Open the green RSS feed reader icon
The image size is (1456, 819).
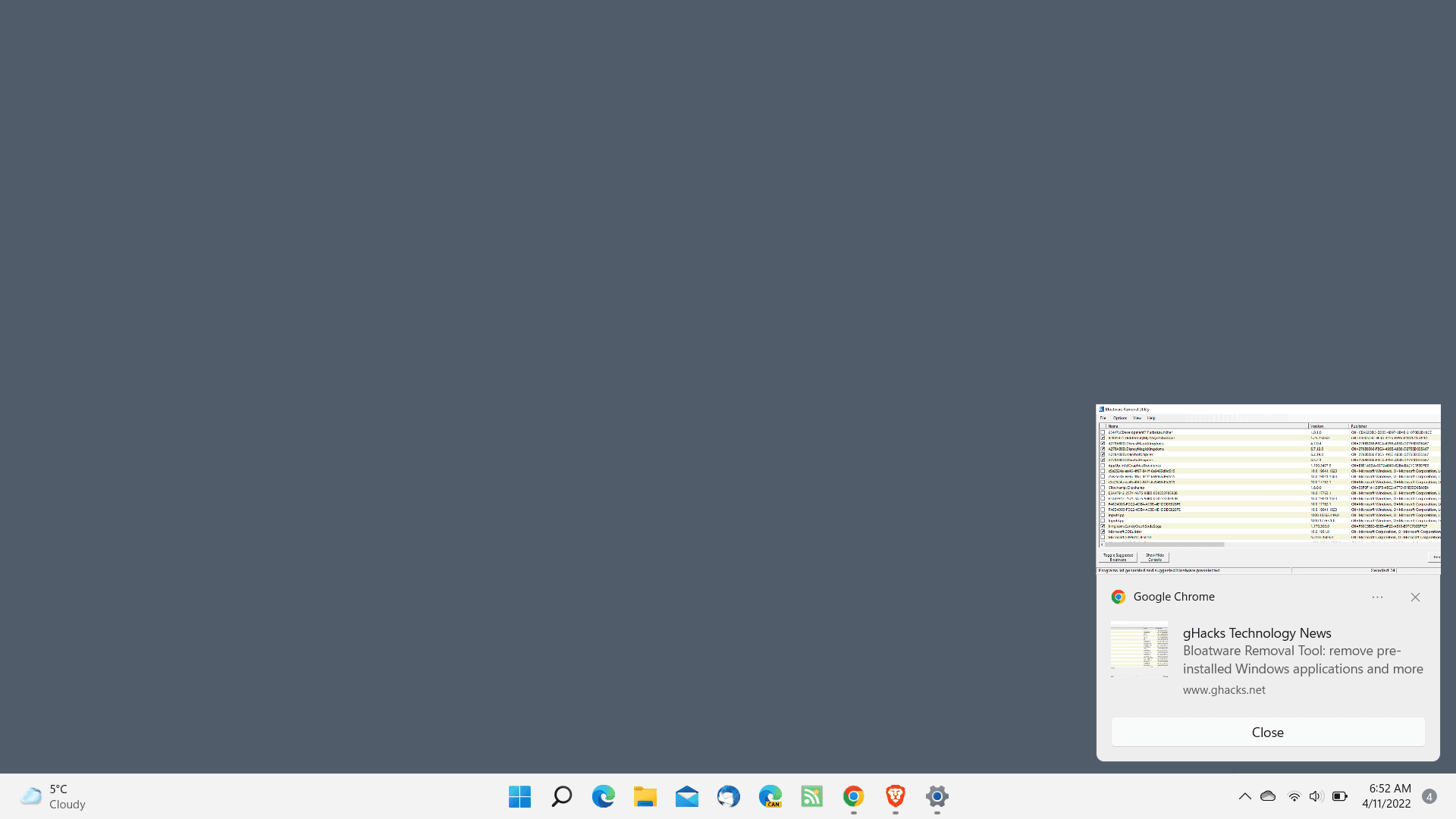pos(812,796)
